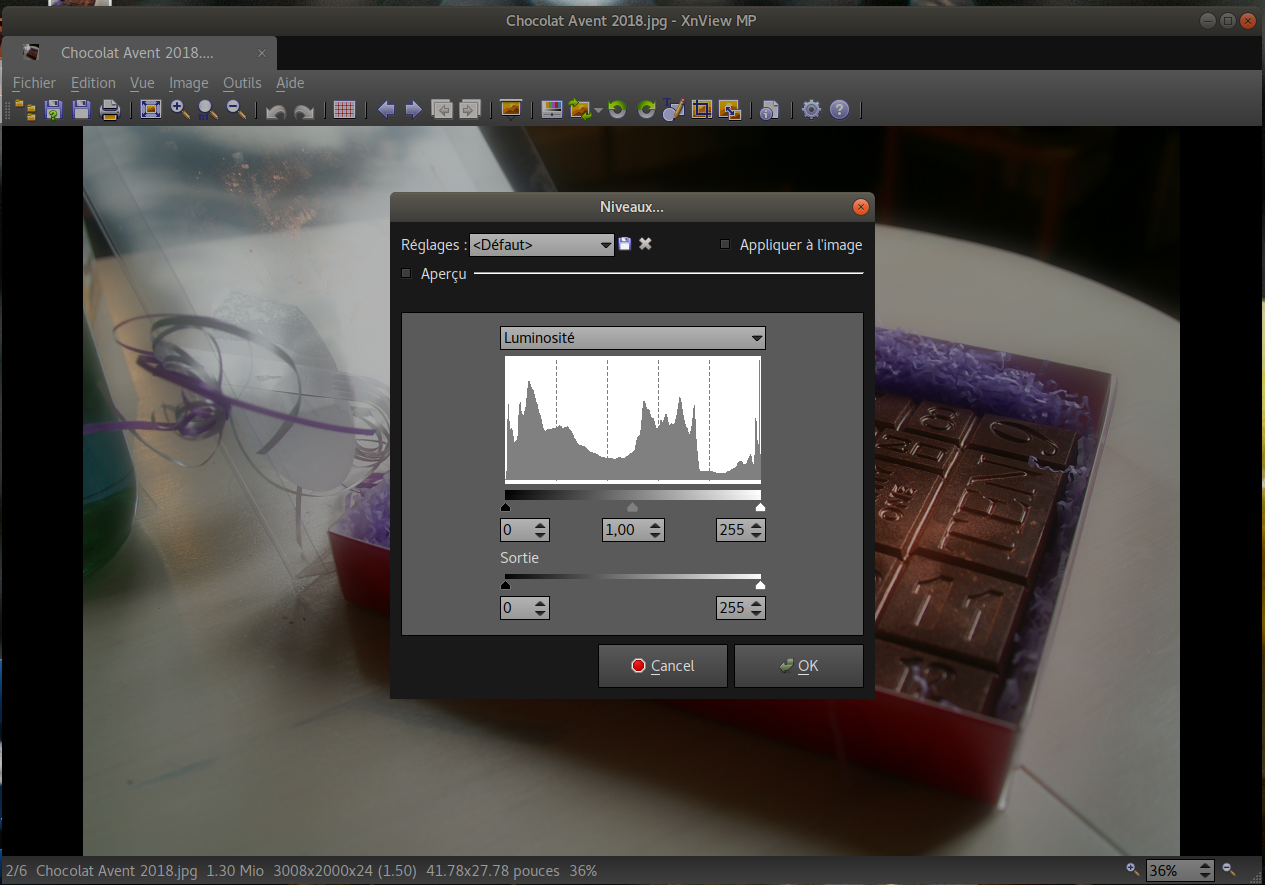Confirm levels with OK button
Screen dimensions: 1265x885
798,666
